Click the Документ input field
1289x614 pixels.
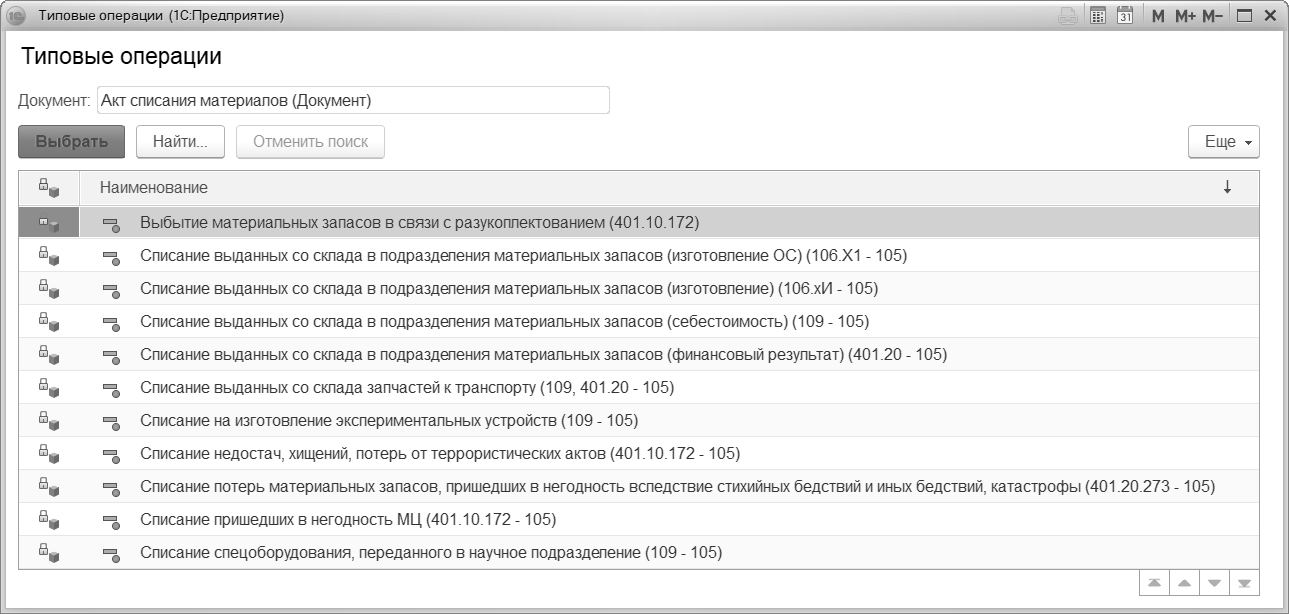[353, 100]
